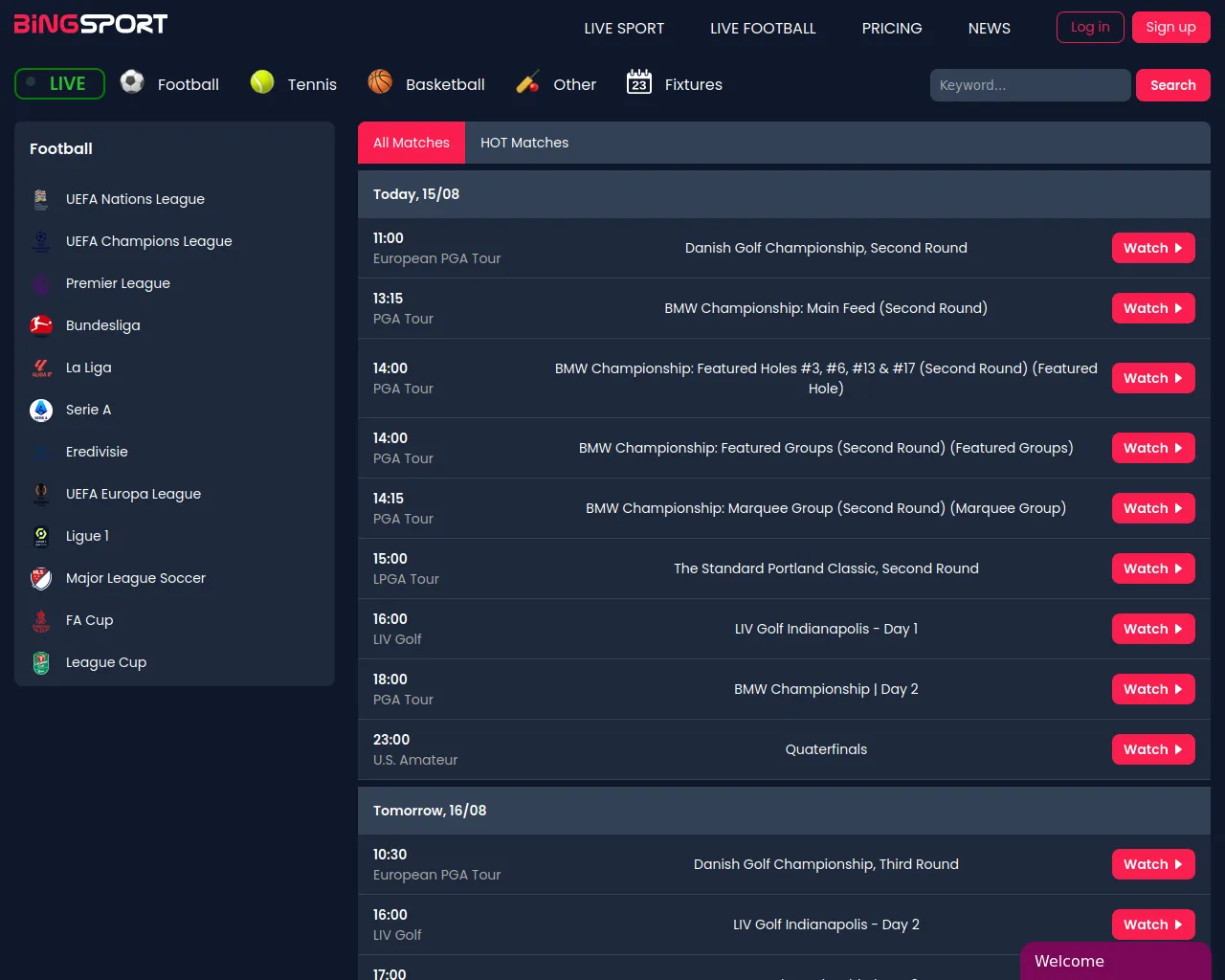
Task: Click the UEFA Champions League logo icon
Action: click(x=41, y=241)
